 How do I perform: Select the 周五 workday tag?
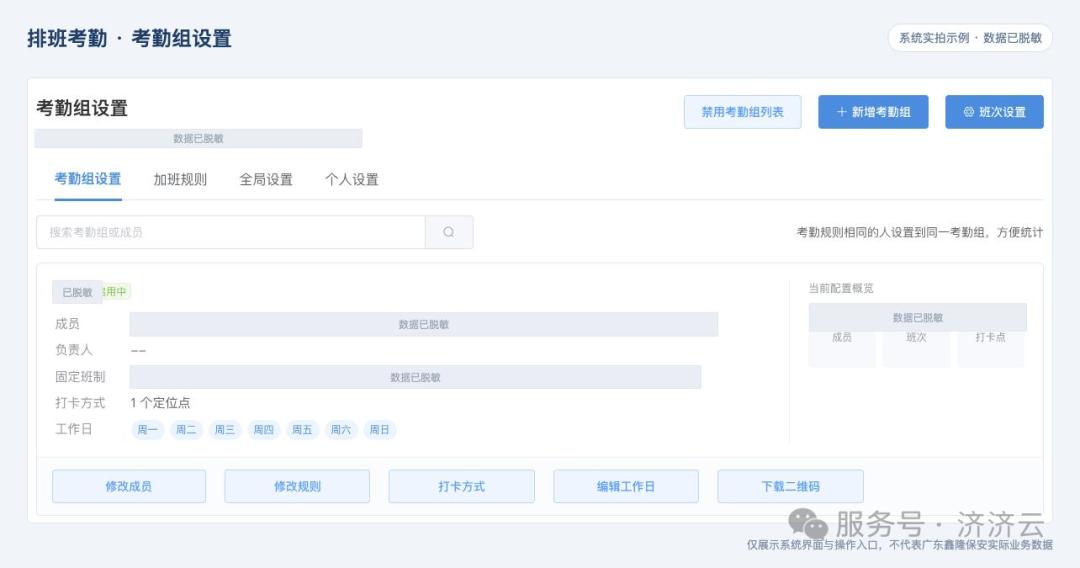[302, 430]
